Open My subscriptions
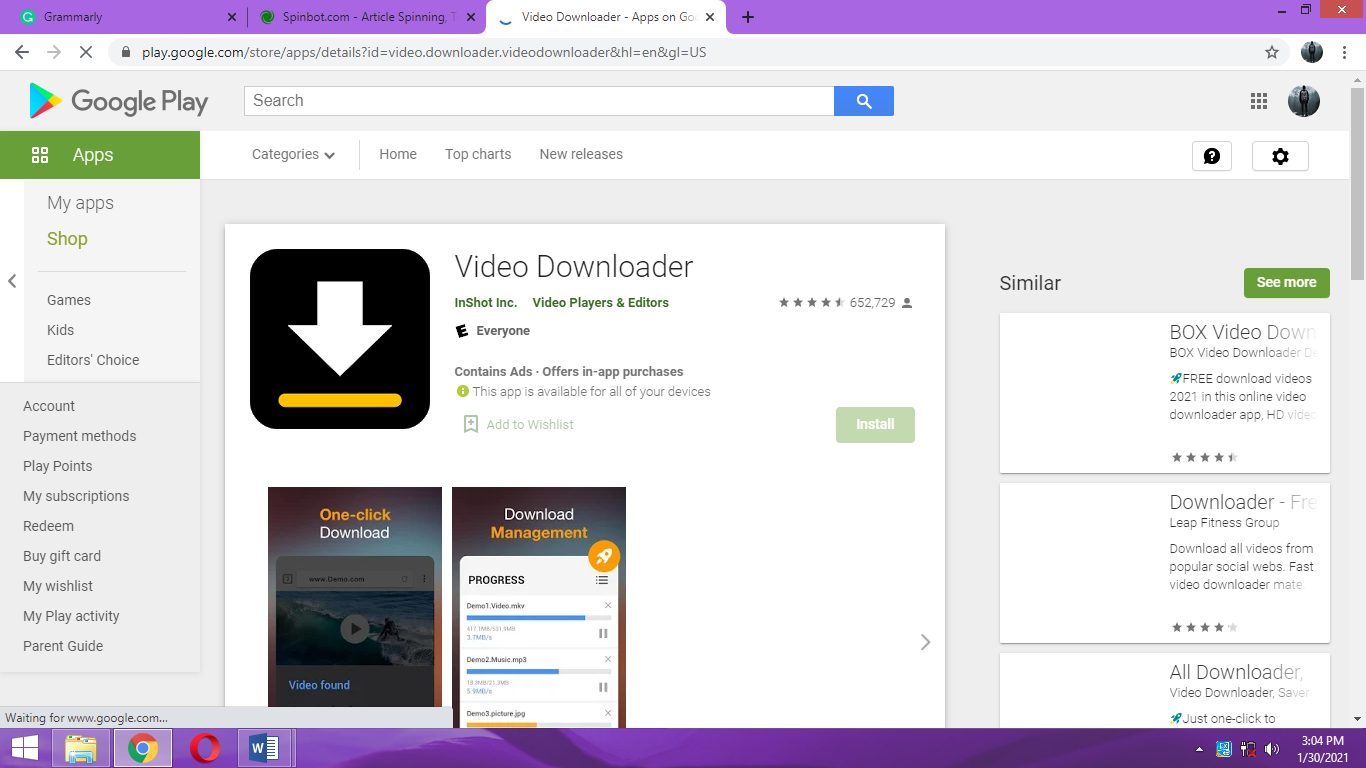Screen dimensions: 1366x768 click(x=76, y=496)
